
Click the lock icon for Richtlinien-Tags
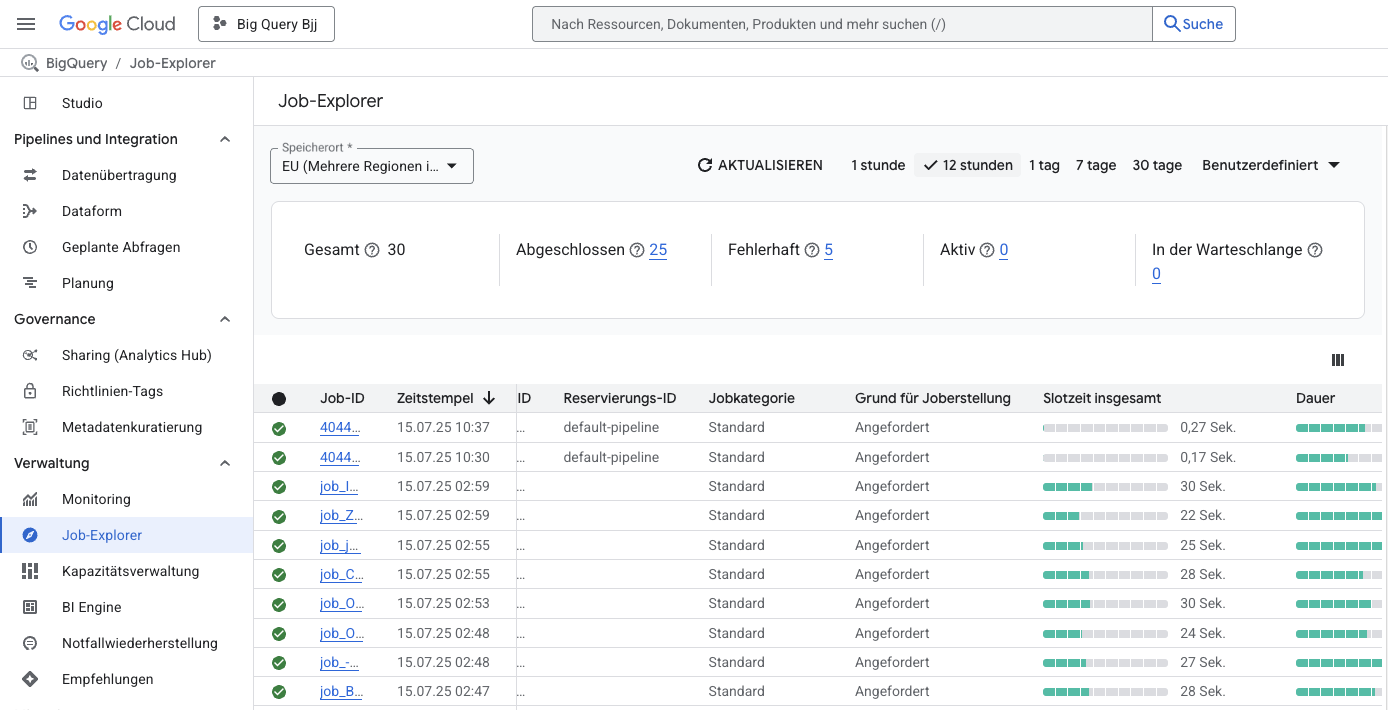[30, 391]
